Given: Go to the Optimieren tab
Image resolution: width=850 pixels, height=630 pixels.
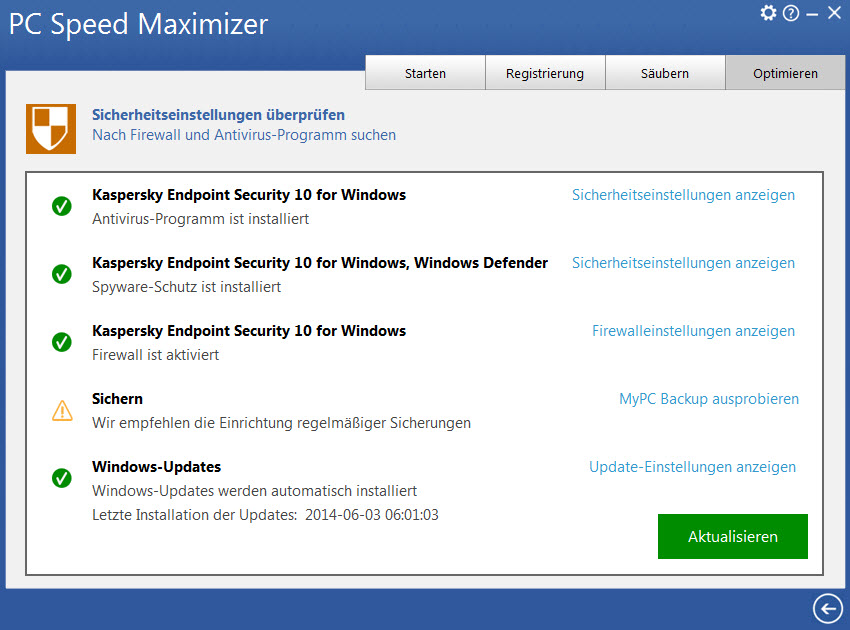Looking at the screenshot, I should click(x=785, y=73).
